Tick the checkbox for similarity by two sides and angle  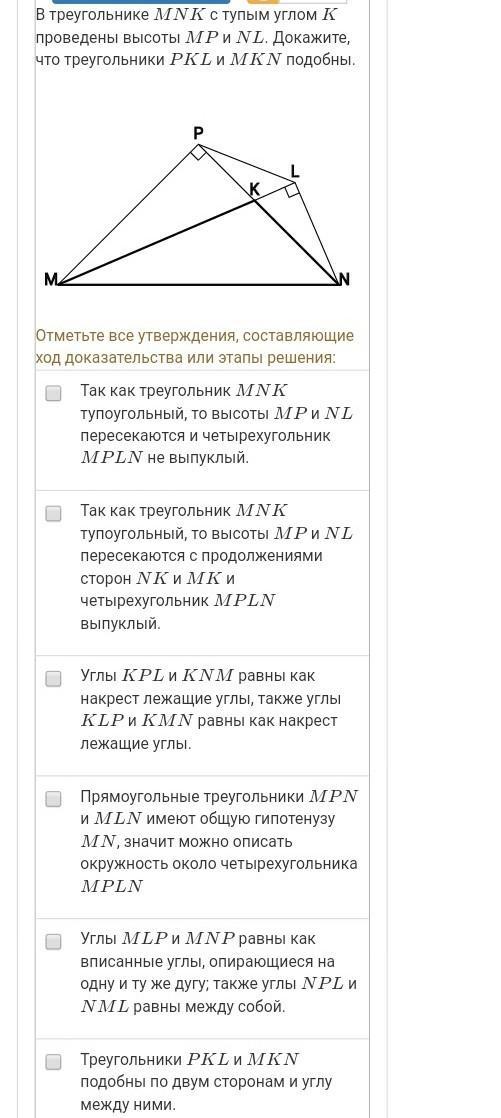[53, 1062]
